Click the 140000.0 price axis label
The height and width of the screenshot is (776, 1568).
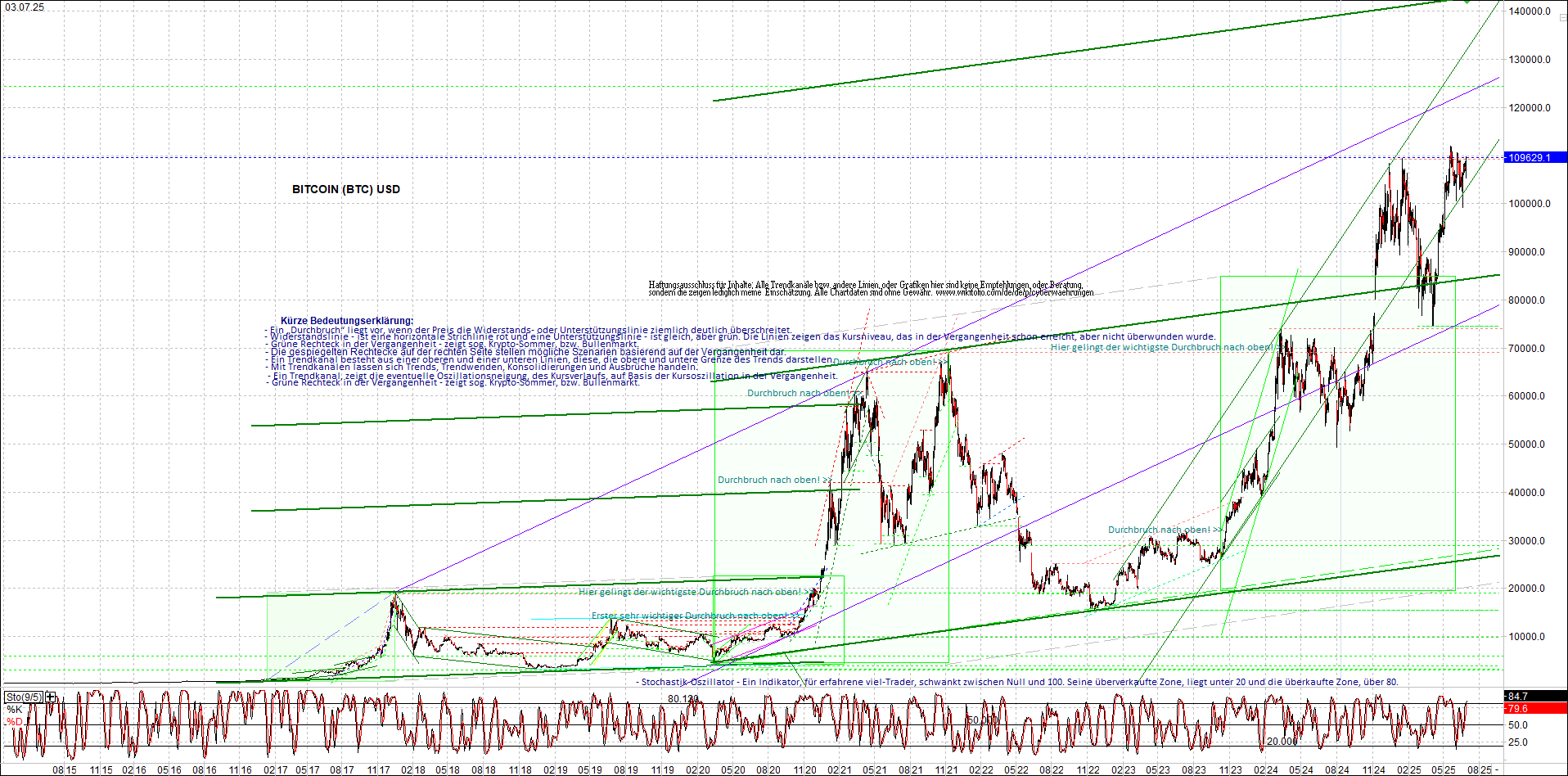click(x=1530, y=11)
